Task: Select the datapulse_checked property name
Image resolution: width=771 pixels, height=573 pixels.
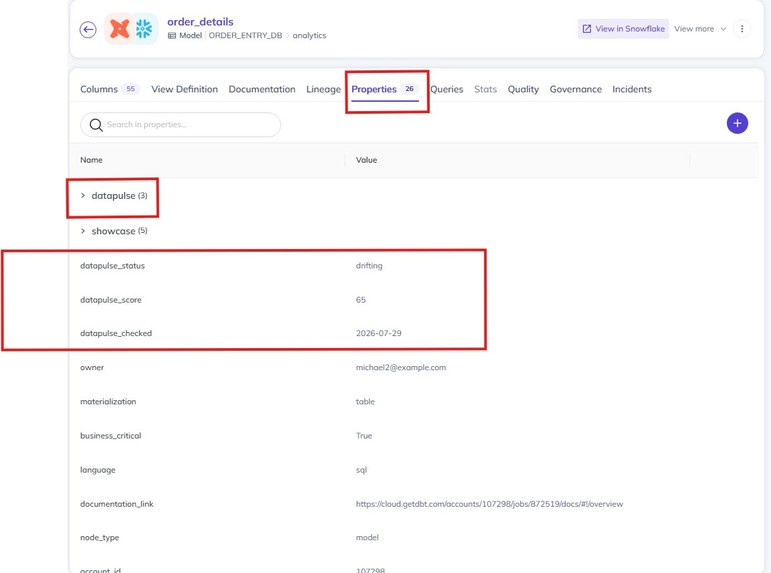Action: tap(116, 333)
